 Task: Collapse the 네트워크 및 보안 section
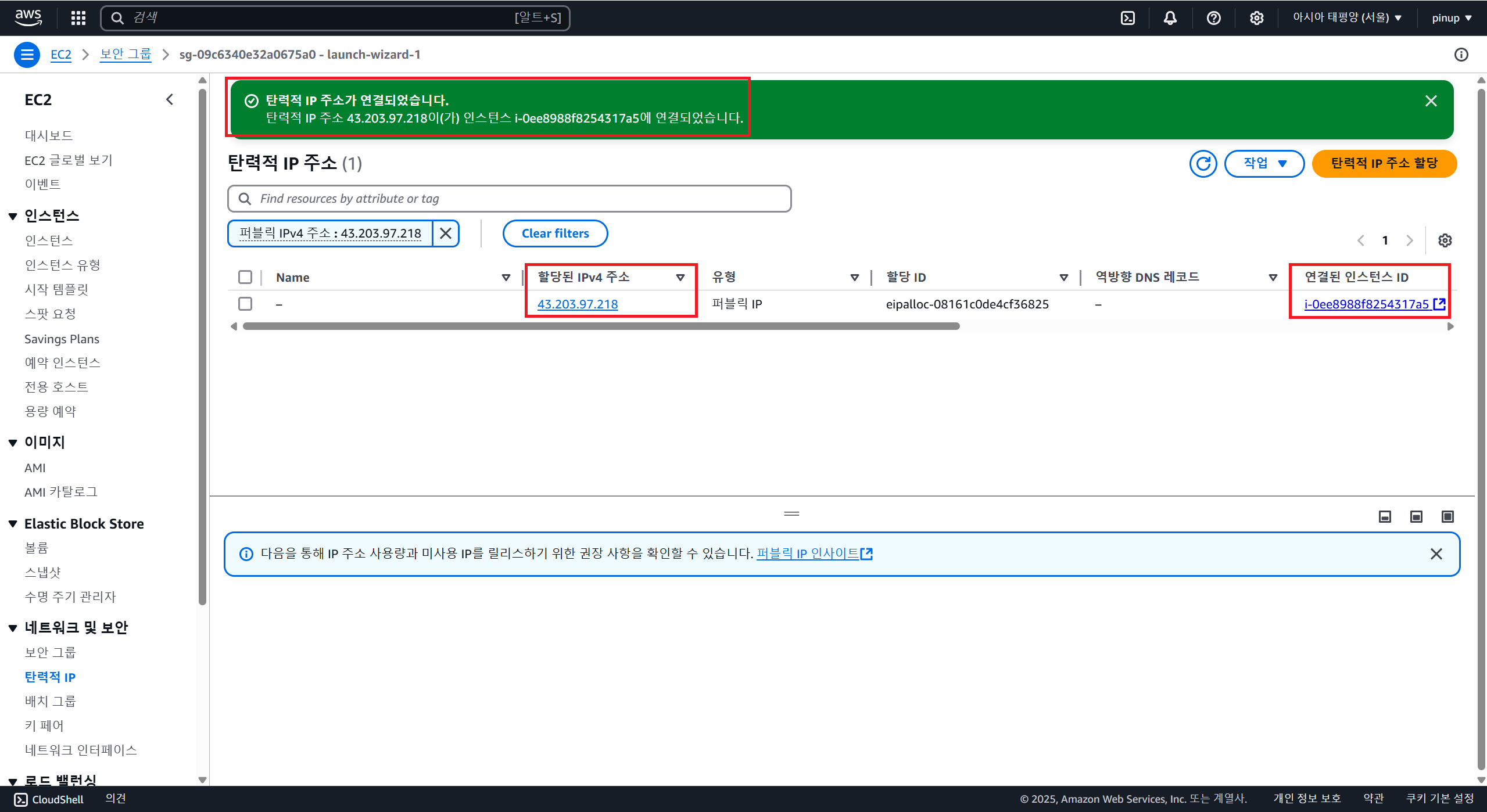(13, 628)
